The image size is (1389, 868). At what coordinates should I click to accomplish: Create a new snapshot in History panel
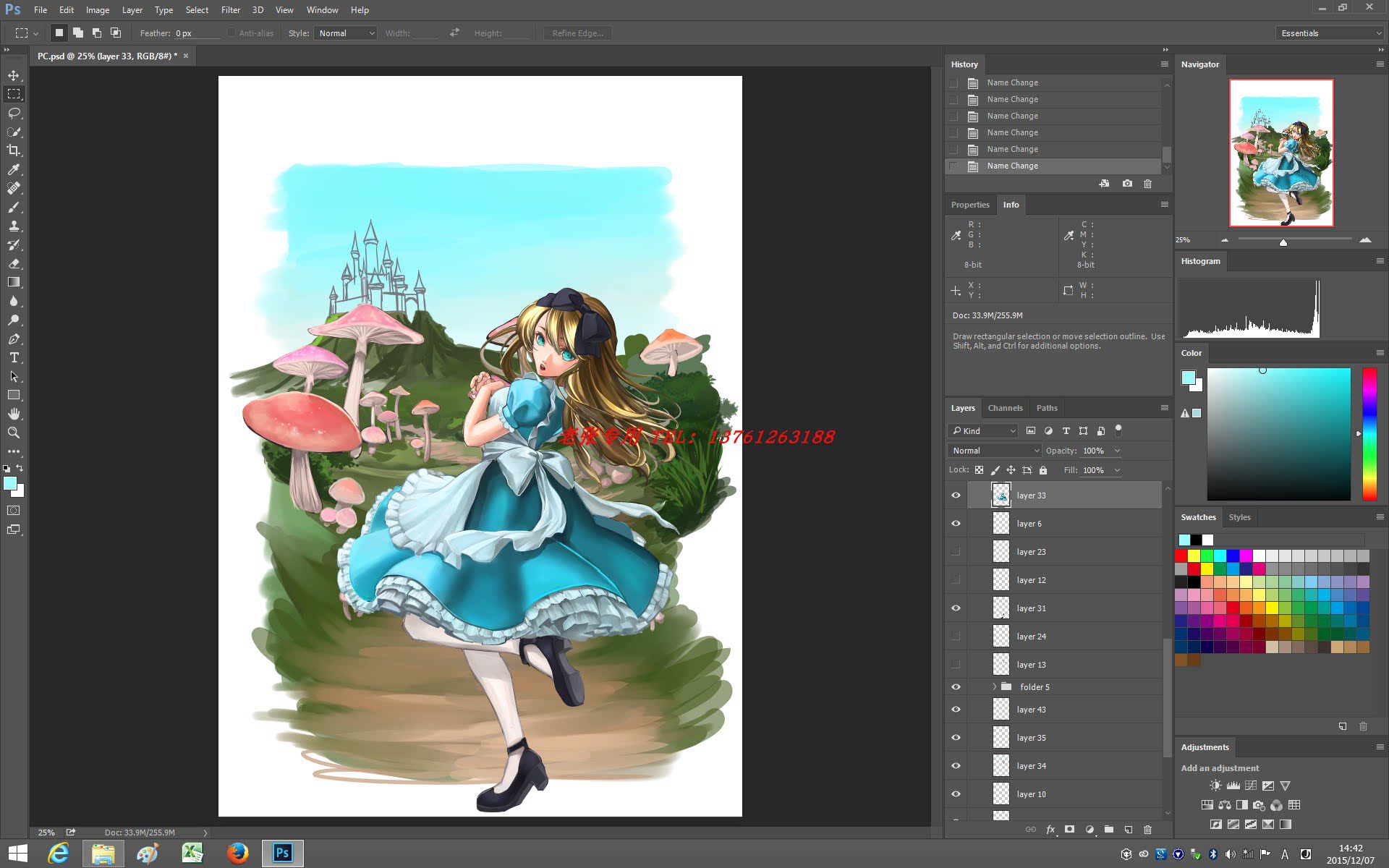[x=1127, y=184]
